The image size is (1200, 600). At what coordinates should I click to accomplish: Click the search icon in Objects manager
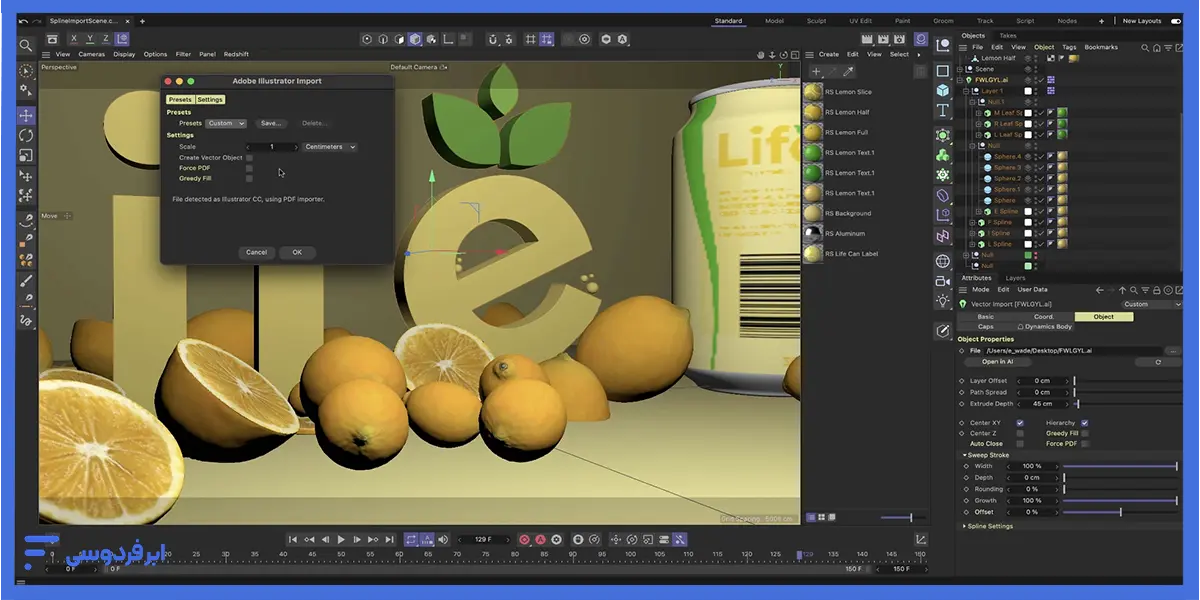click(1146, 47)
